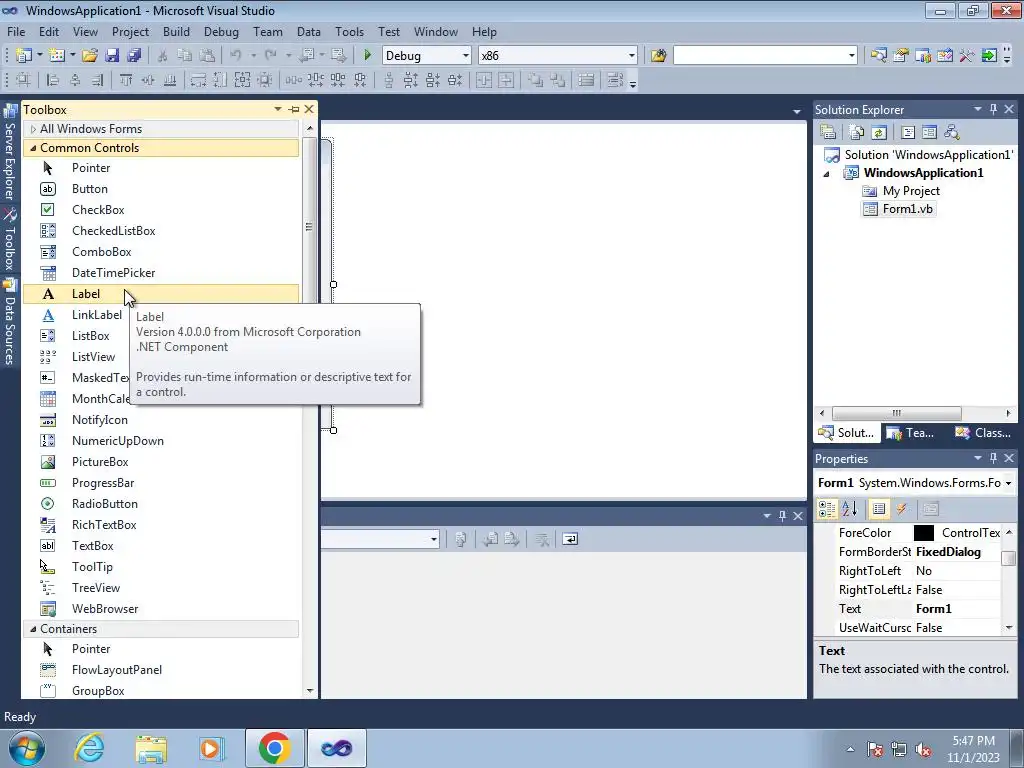Open the Project menu
This screenshot has height=768, width=1024.
click(x=130, y=31)
